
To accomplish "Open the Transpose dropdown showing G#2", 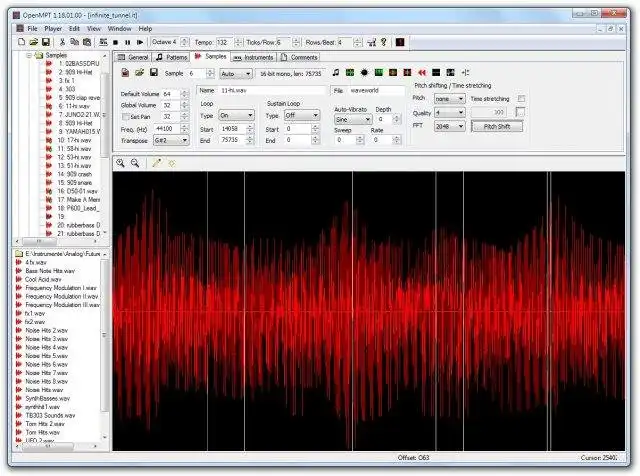I will tap(171, 140).
